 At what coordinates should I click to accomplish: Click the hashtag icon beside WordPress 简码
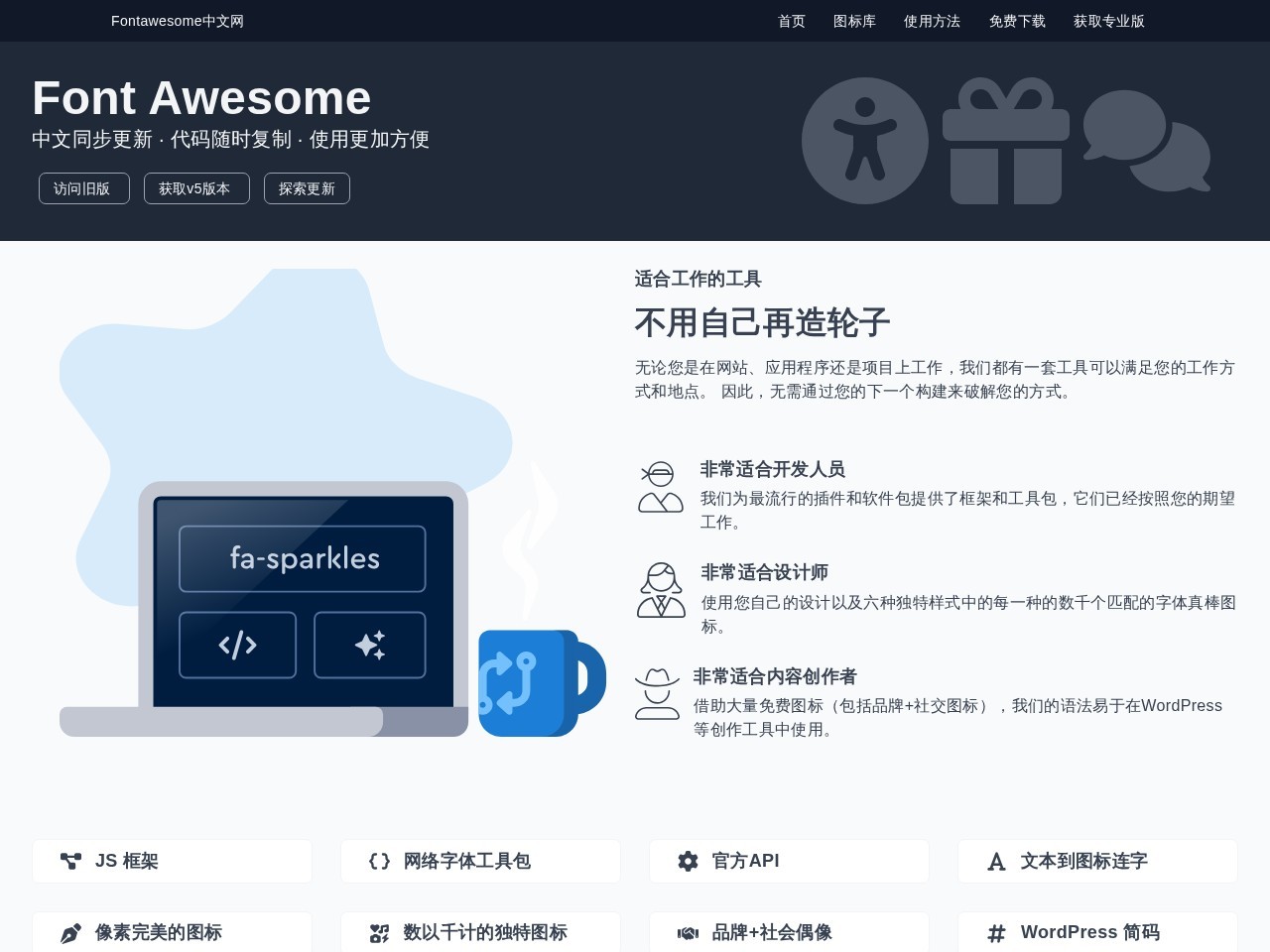click(x=996, y=933)
